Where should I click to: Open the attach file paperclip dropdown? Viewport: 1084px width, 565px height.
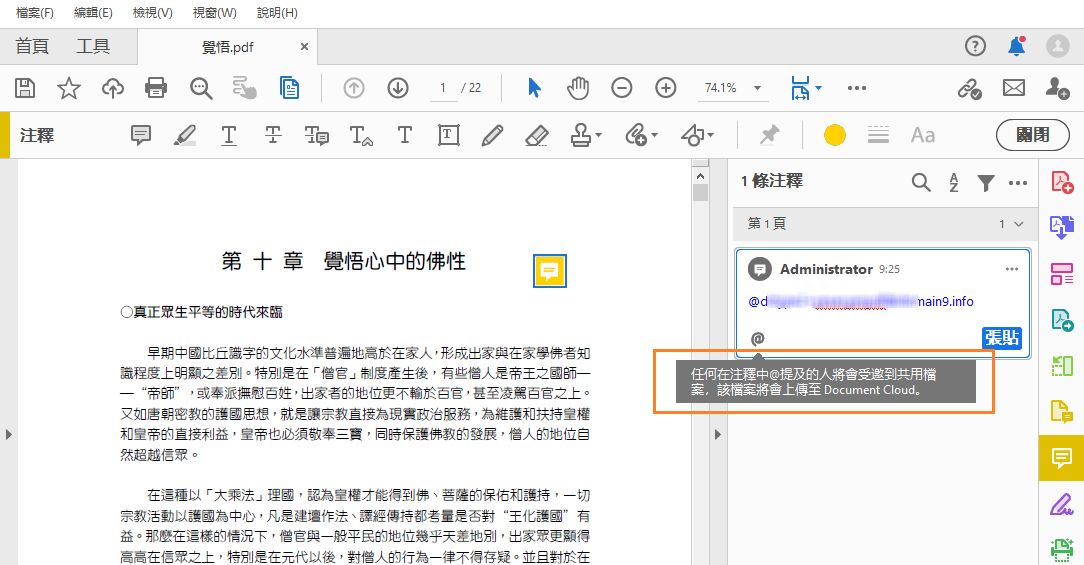[641, 135]
